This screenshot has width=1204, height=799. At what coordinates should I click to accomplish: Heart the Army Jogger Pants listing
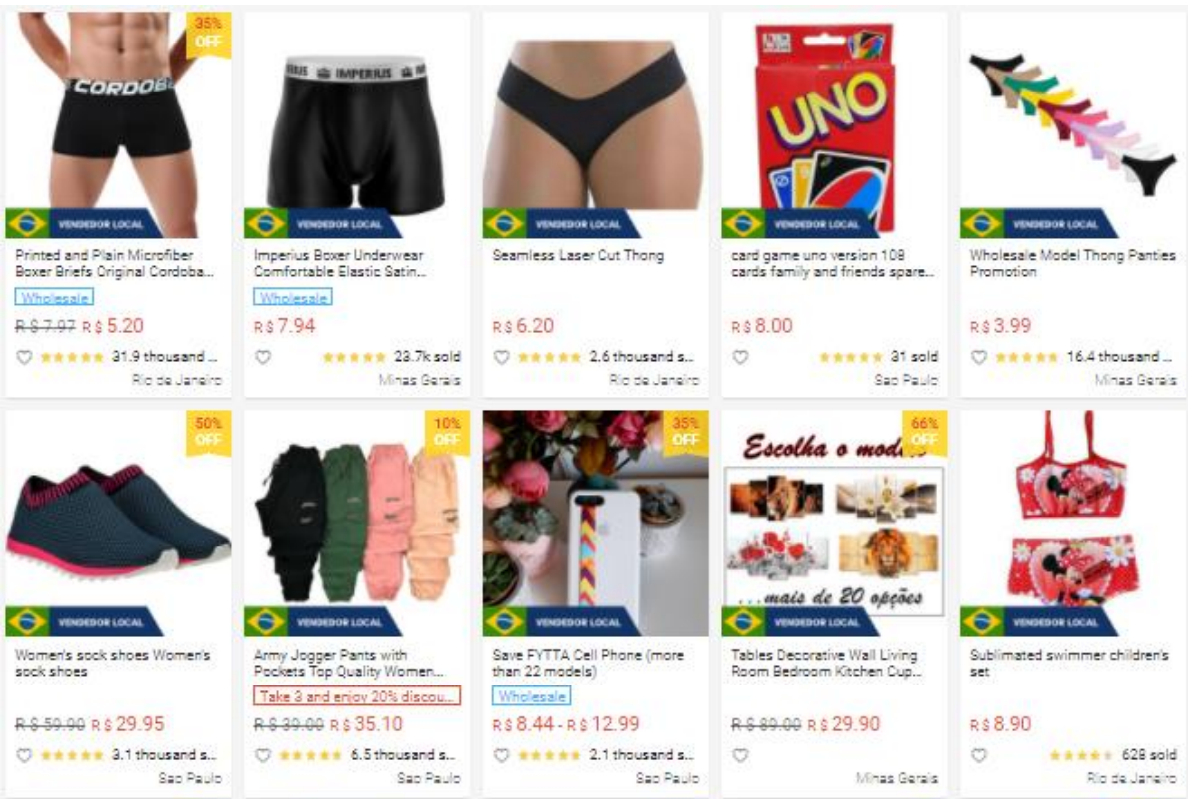click(x=264, y=755)
